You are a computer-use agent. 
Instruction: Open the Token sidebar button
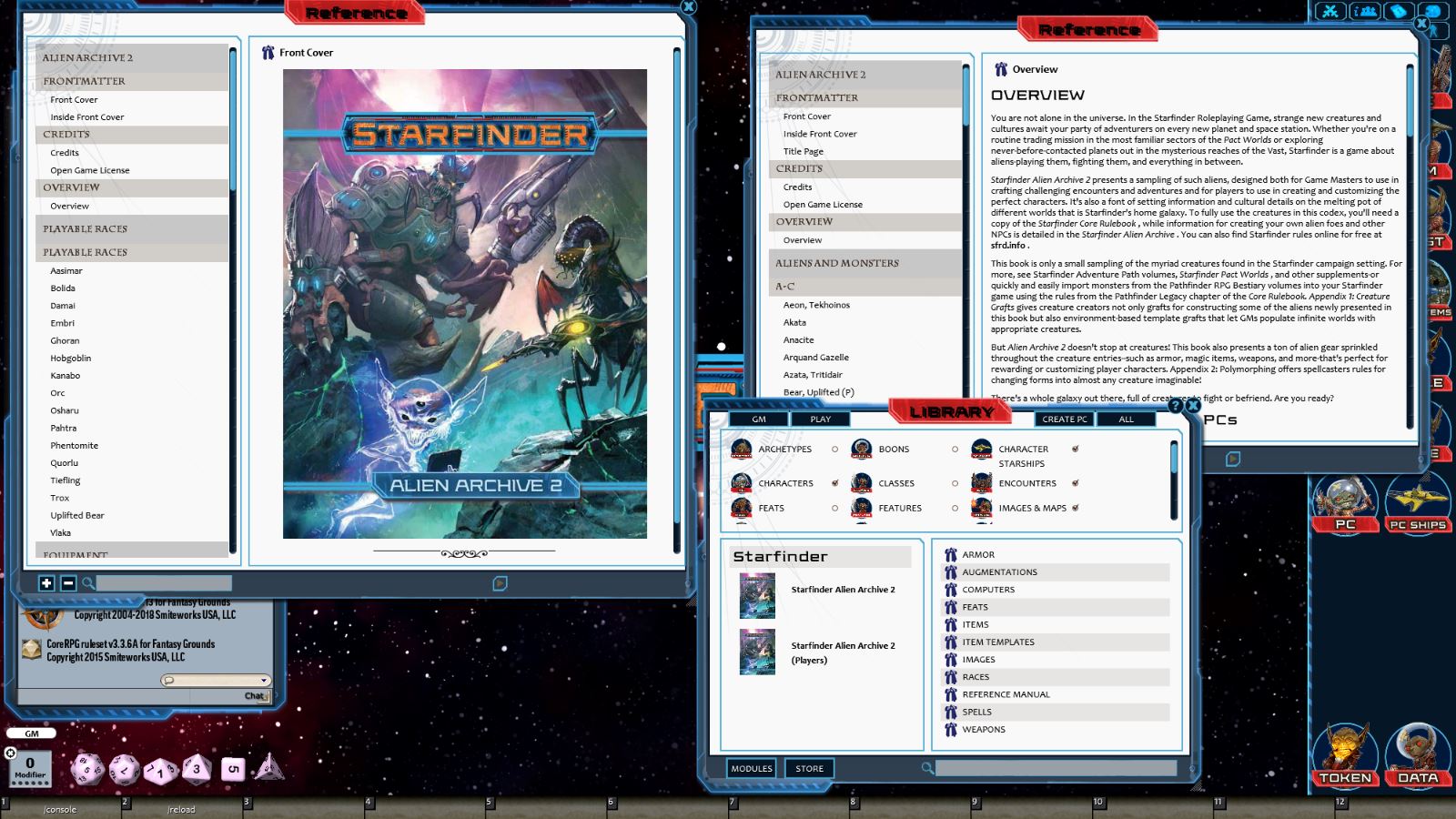coord(1345,753)
